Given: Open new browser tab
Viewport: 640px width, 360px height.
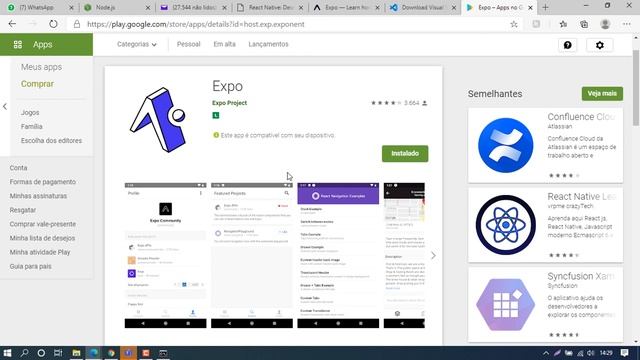Looking at the screenshot, I should [x=545, y=7].
